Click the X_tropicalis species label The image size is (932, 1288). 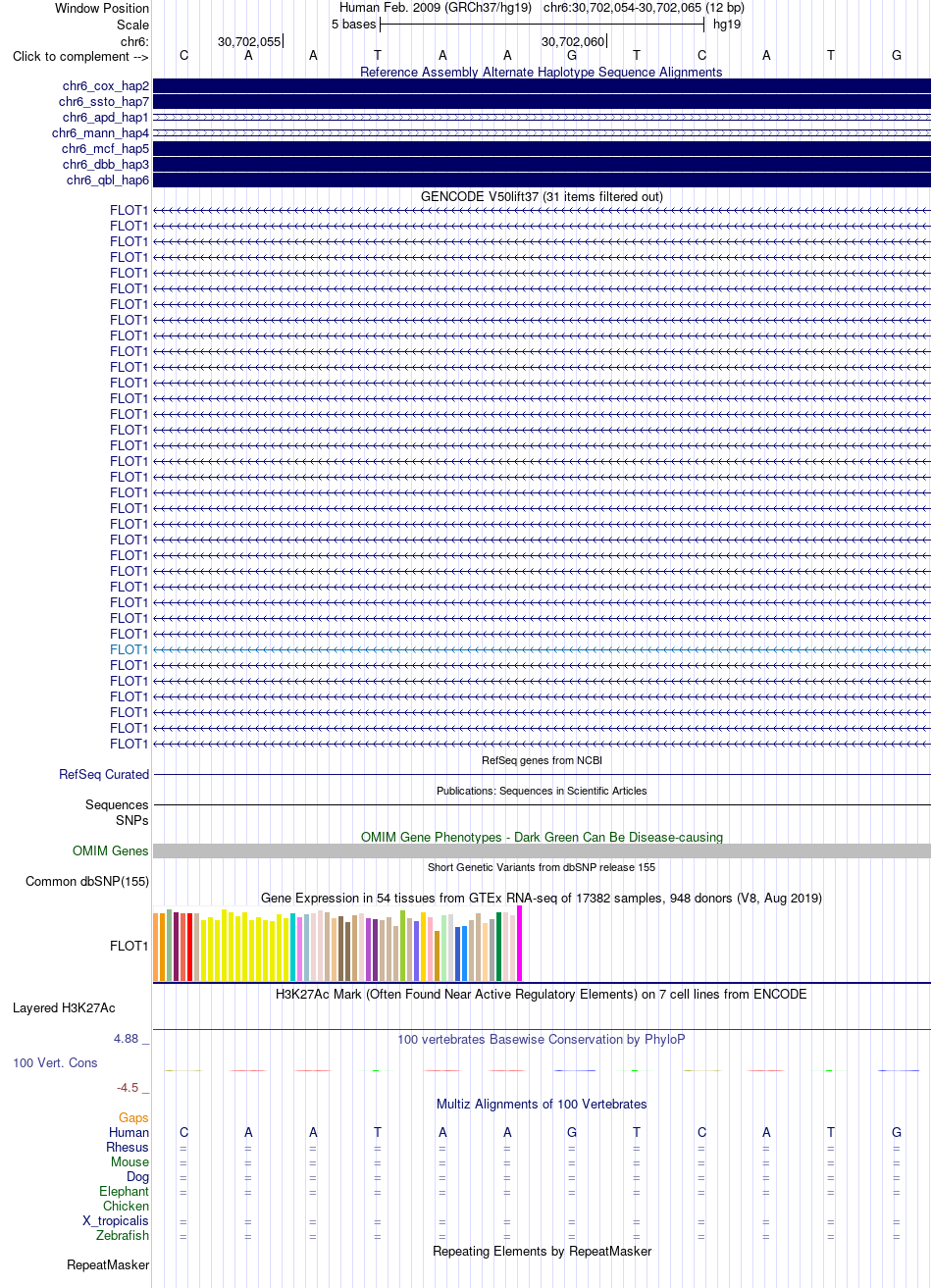(116, 1221)
